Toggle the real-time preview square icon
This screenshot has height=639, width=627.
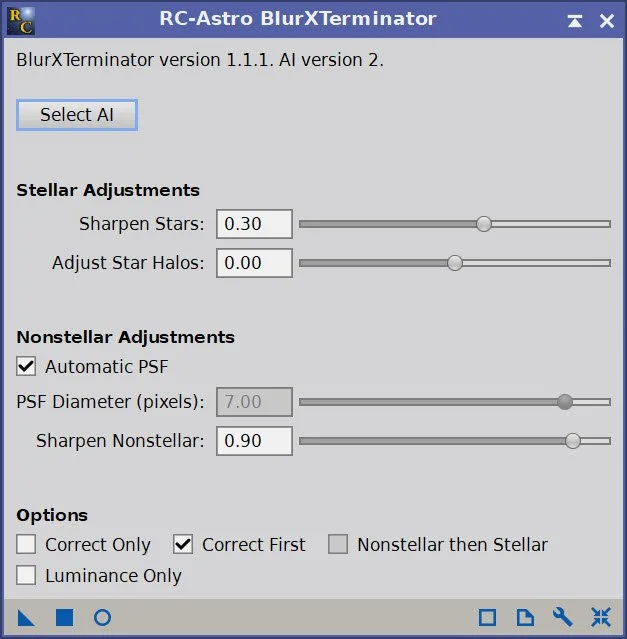(x=487, y=617)
